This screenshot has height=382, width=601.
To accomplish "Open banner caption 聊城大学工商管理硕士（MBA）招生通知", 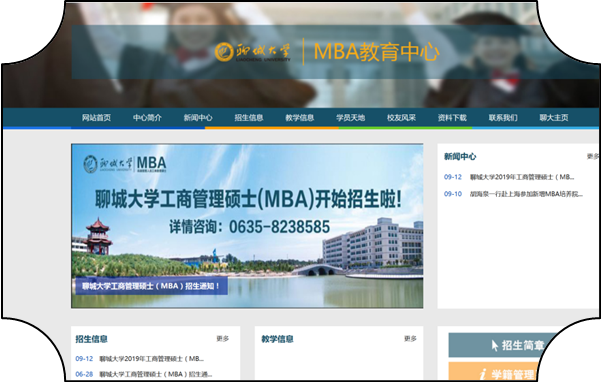I will 151,286.
